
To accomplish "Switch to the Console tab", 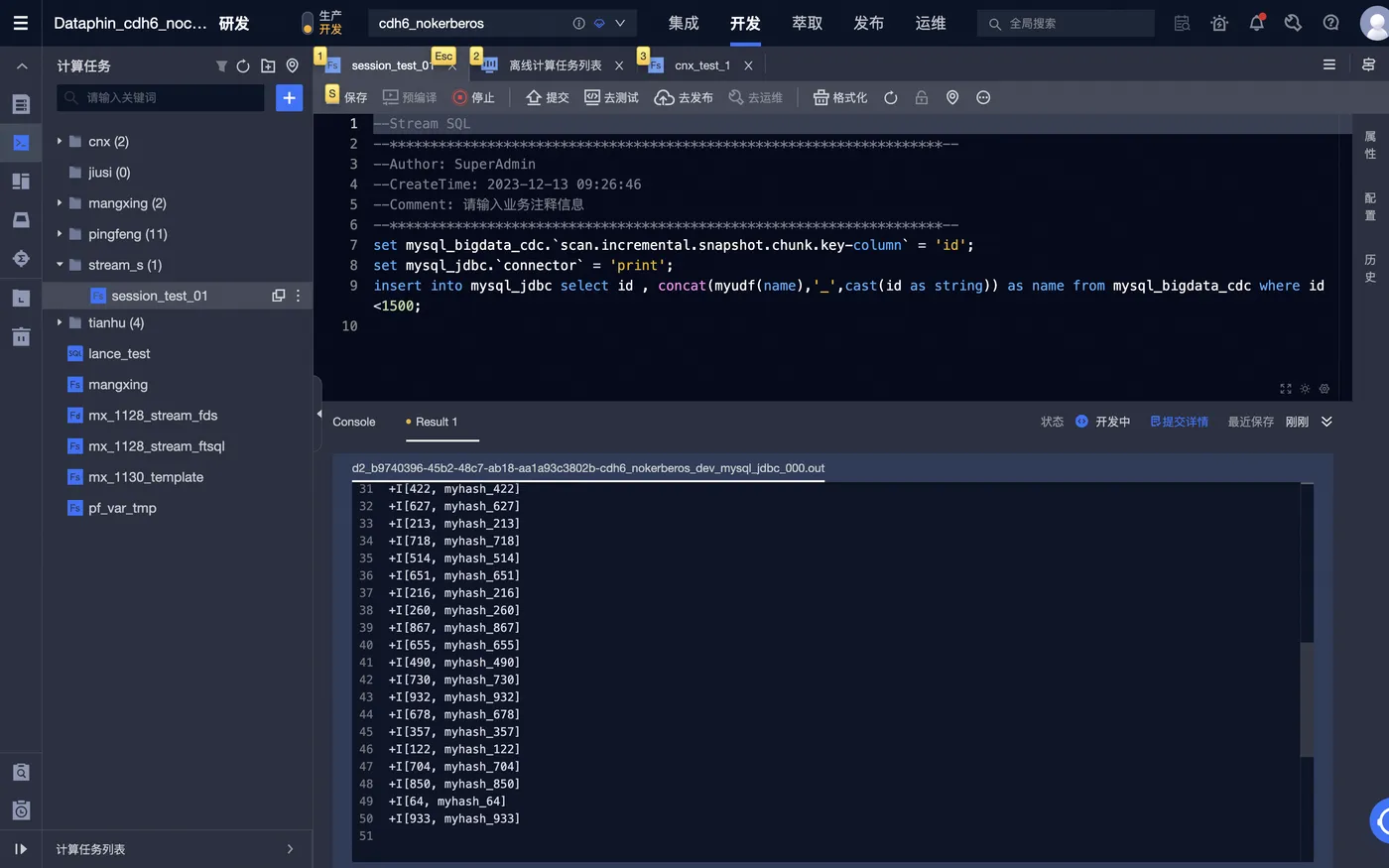I will [x=354, y=422].
